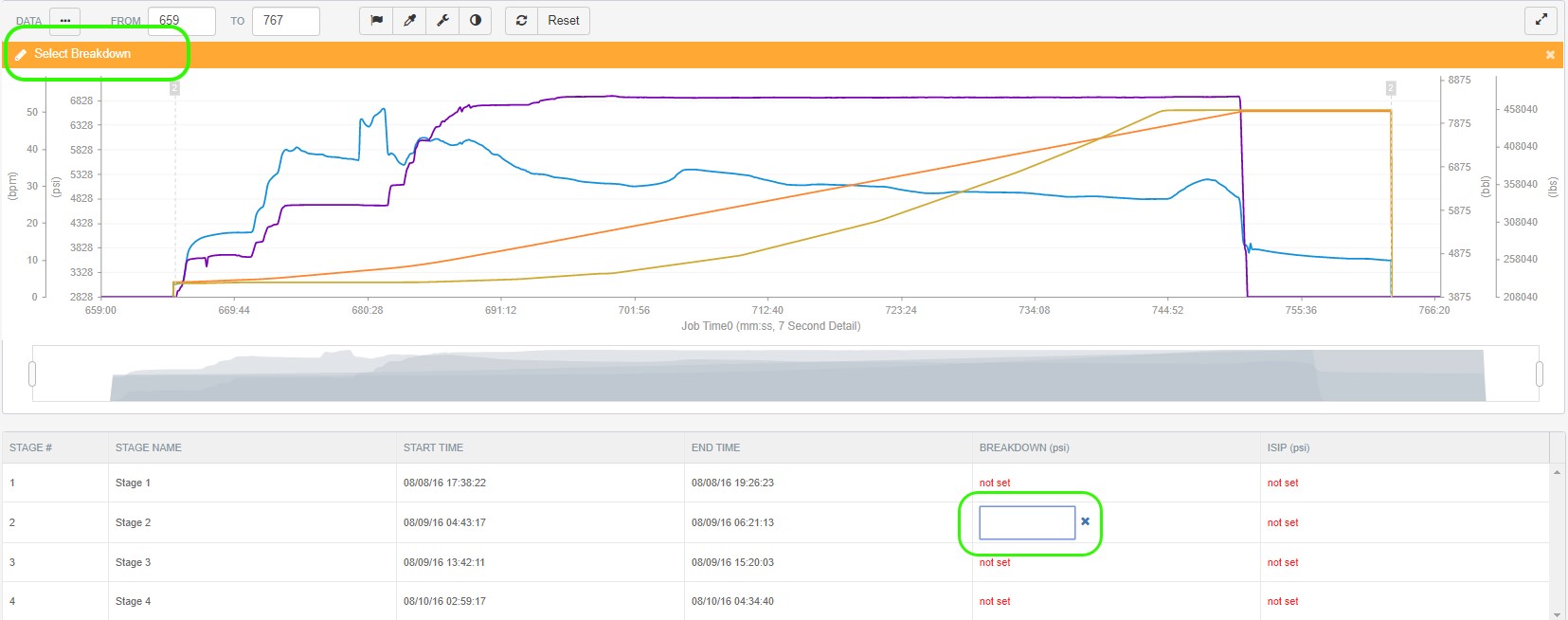Open the wrench settings tool
The height and width of the screenshot is (620, 1568).
(x=442, y=21)
